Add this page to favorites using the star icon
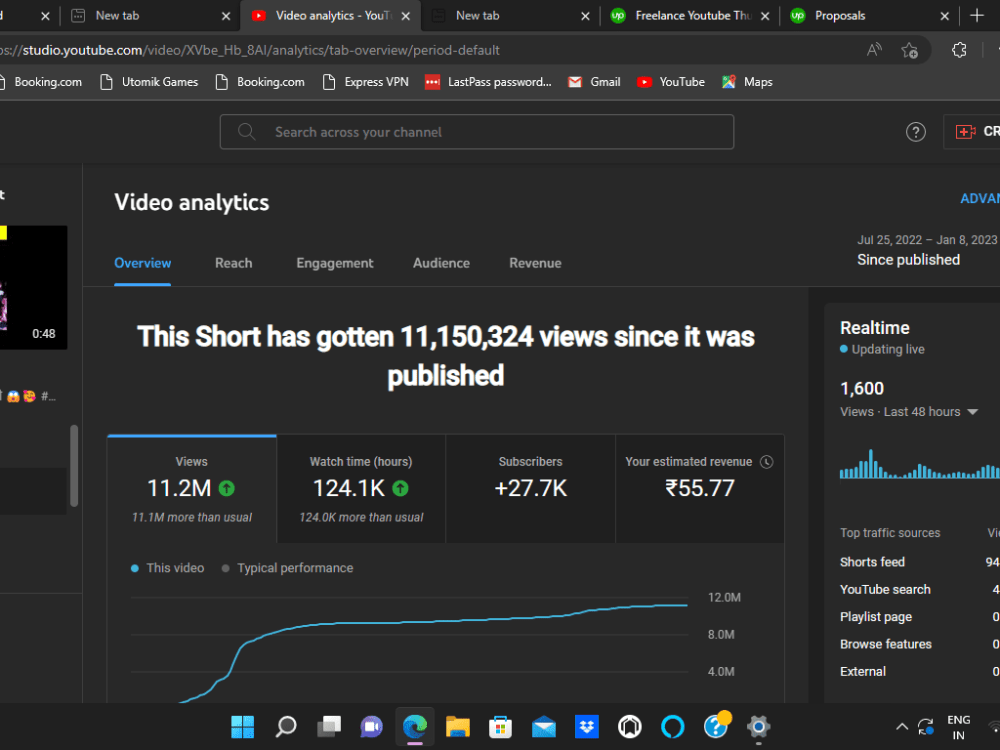This screenshot has height=750, width=1000. [x=907, y=48]
